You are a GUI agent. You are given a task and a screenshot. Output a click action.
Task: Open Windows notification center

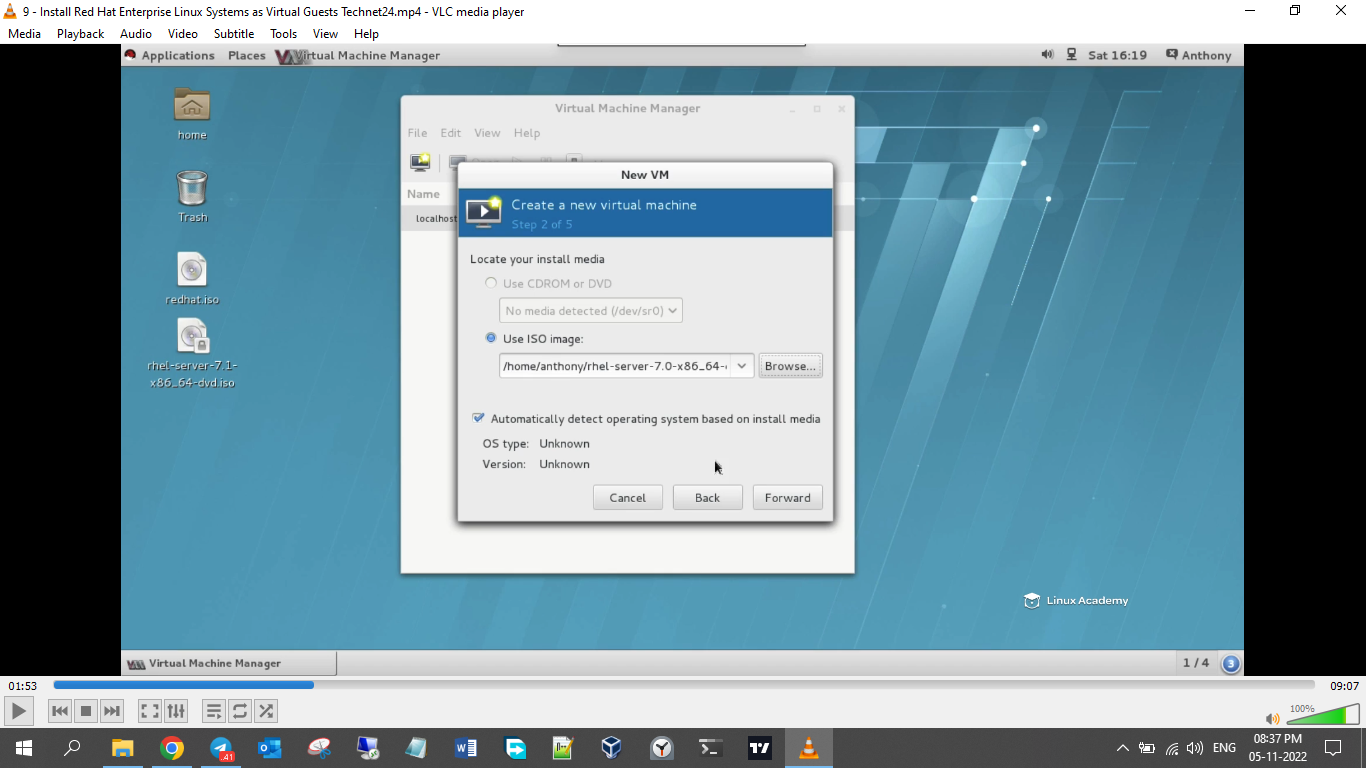click(x=1332, y=748)
